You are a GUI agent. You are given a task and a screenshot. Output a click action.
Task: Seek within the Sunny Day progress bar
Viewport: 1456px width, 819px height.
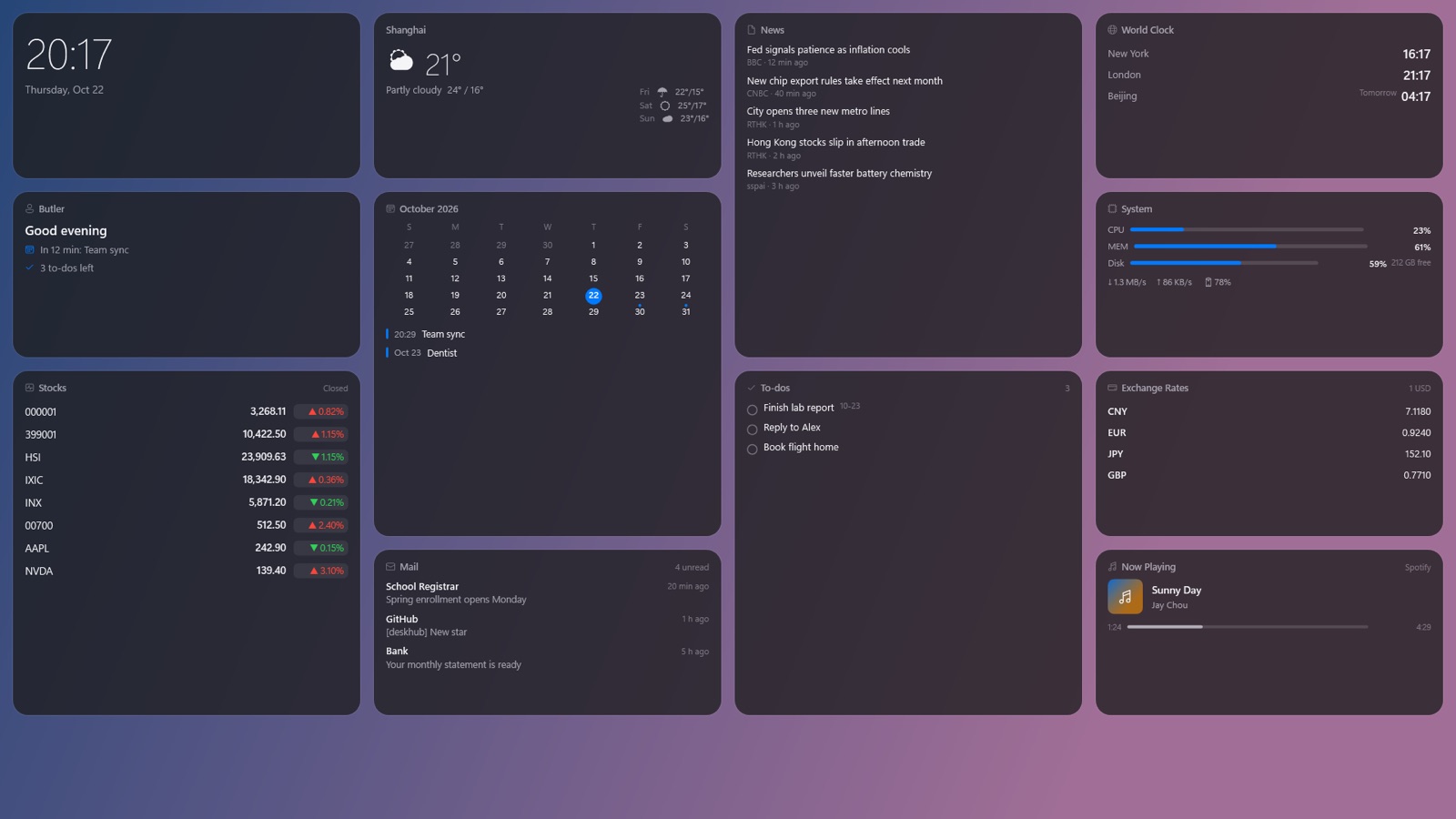coord(1247,627)
